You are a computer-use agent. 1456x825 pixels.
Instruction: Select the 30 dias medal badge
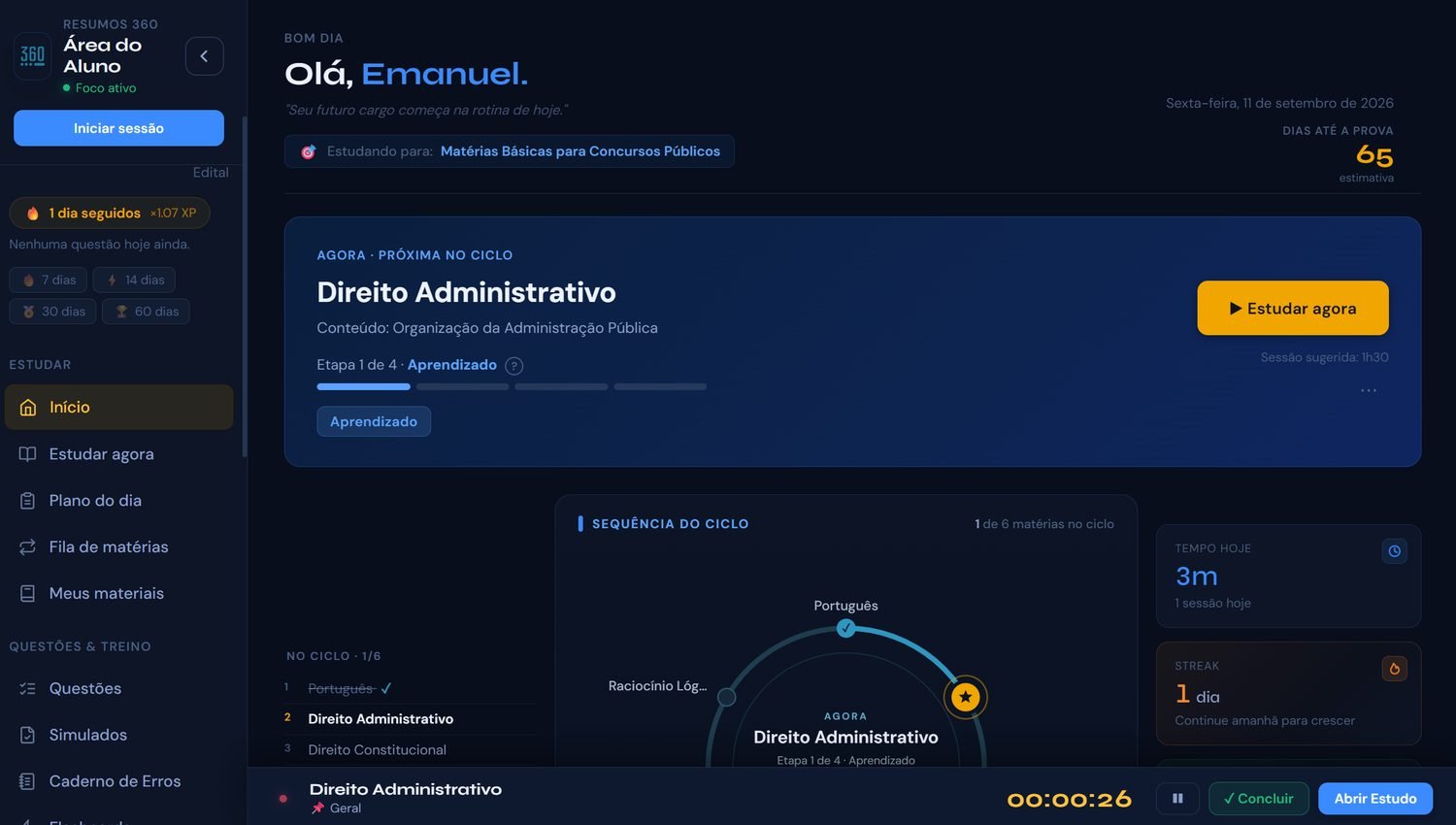(x=52, y=312)
